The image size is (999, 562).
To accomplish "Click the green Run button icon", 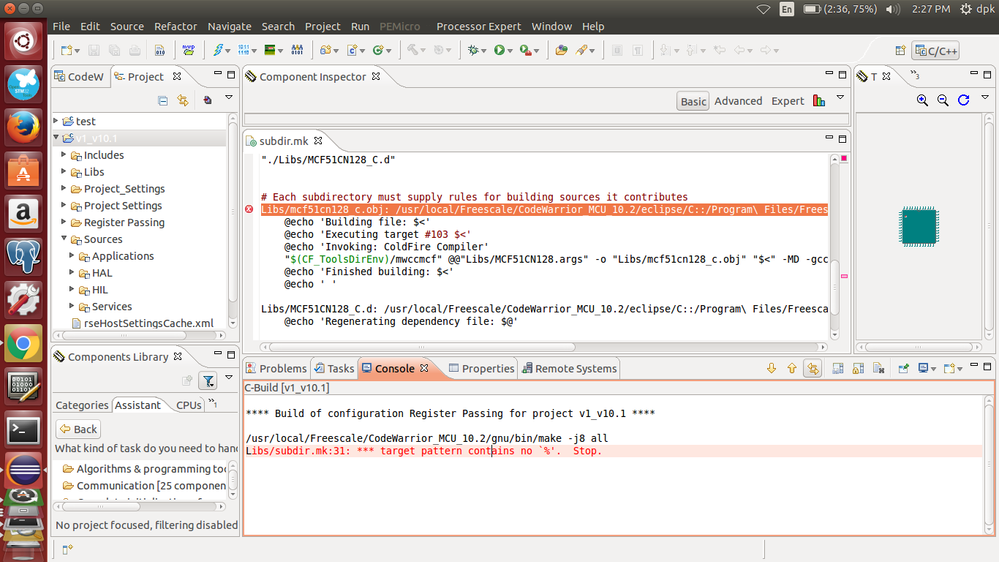I will coord(500,50).
